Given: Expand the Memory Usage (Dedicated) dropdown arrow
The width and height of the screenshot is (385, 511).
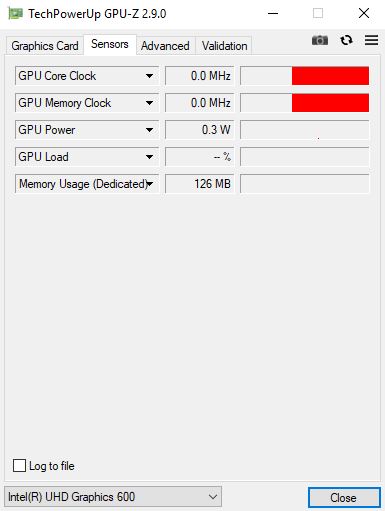Looking at the screenshot, I should [x=150, y=184].
